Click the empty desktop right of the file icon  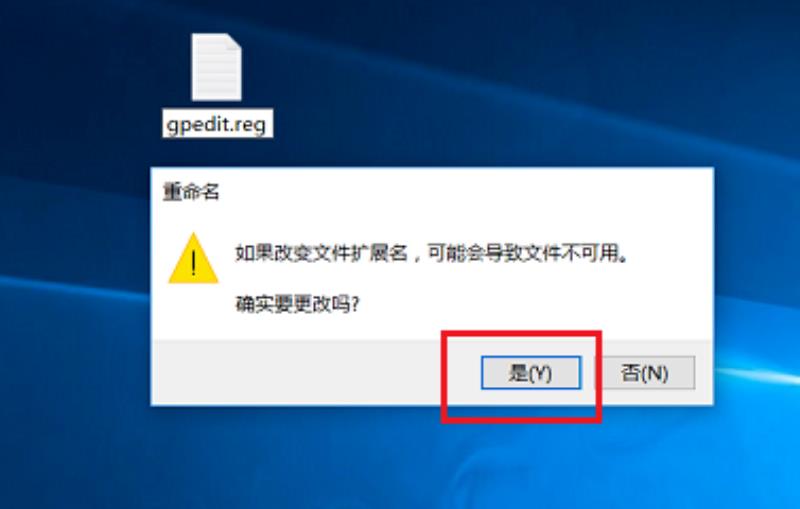coord(459,77)
